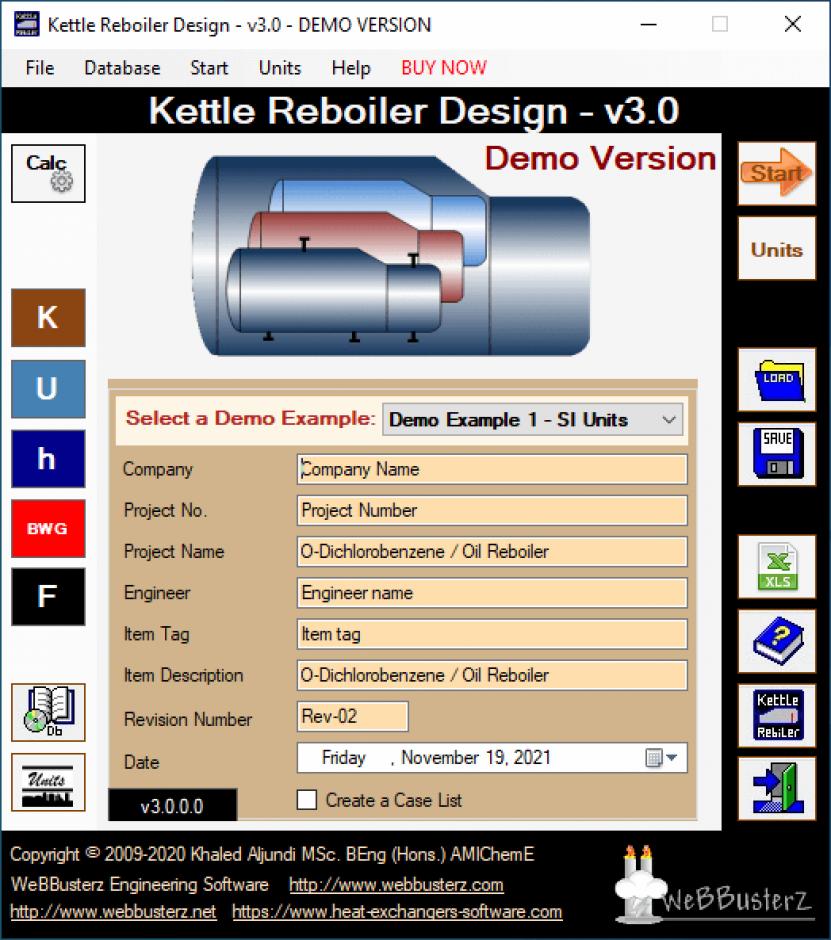This screenshot has width=831, height=940.
Task: Click the Rev-02 revision number field
Action: (353, 716)
